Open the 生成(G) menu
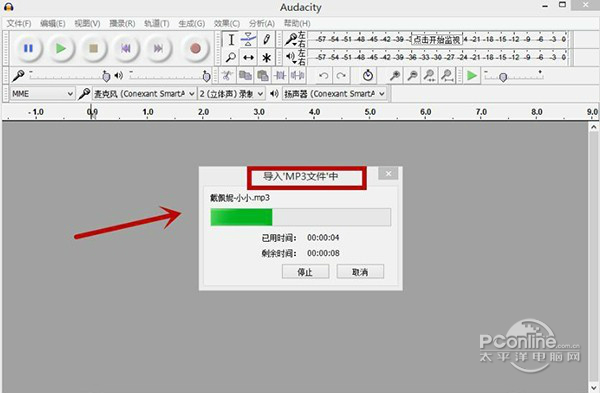The width and height of the screenshot is (600, 393). 192,24
